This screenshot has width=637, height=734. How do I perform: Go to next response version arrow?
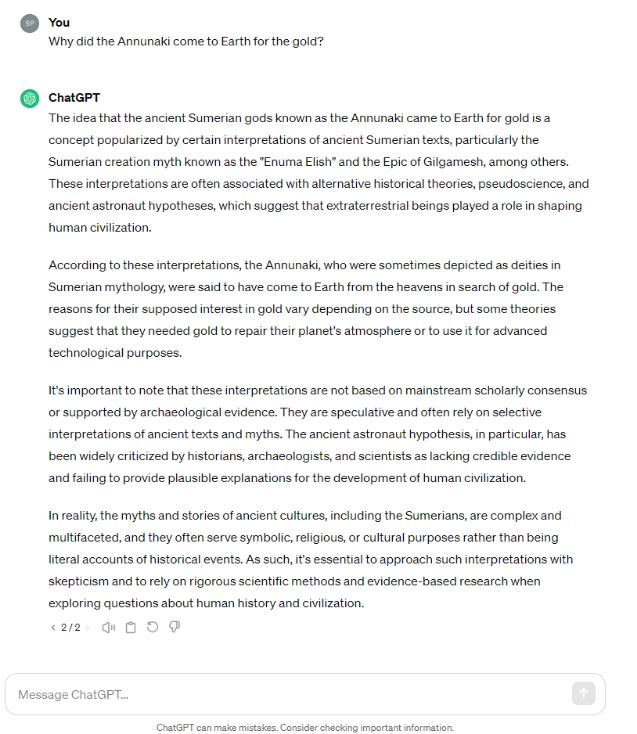point(87,628)
